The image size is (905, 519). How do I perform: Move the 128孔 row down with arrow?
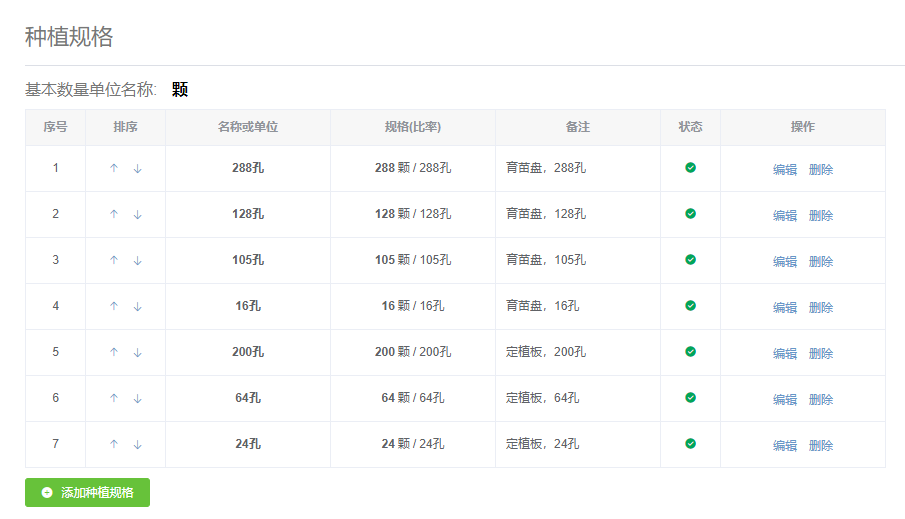click(137, 214)
